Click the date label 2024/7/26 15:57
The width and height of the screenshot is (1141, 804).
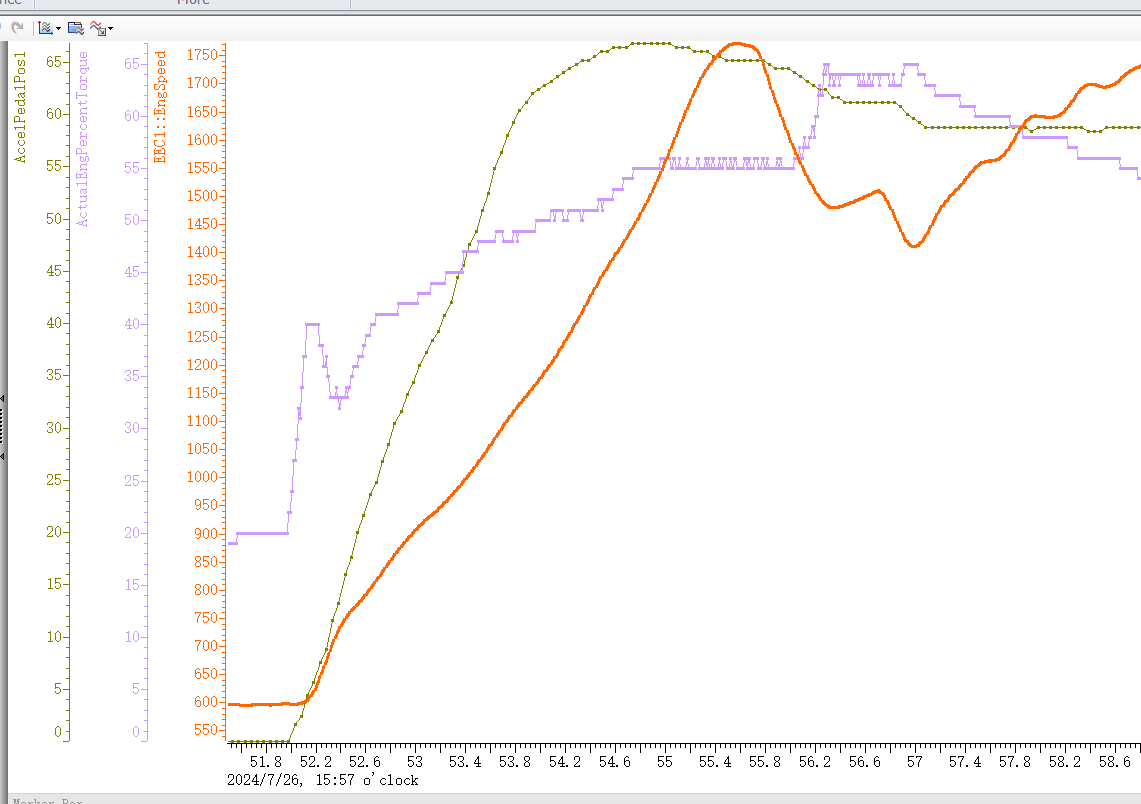(322, 780)
